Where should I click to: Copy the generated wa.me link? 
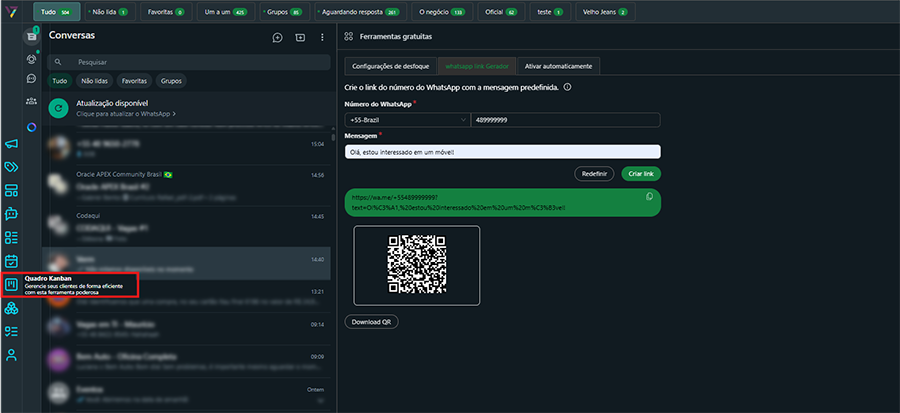point(650,197)
